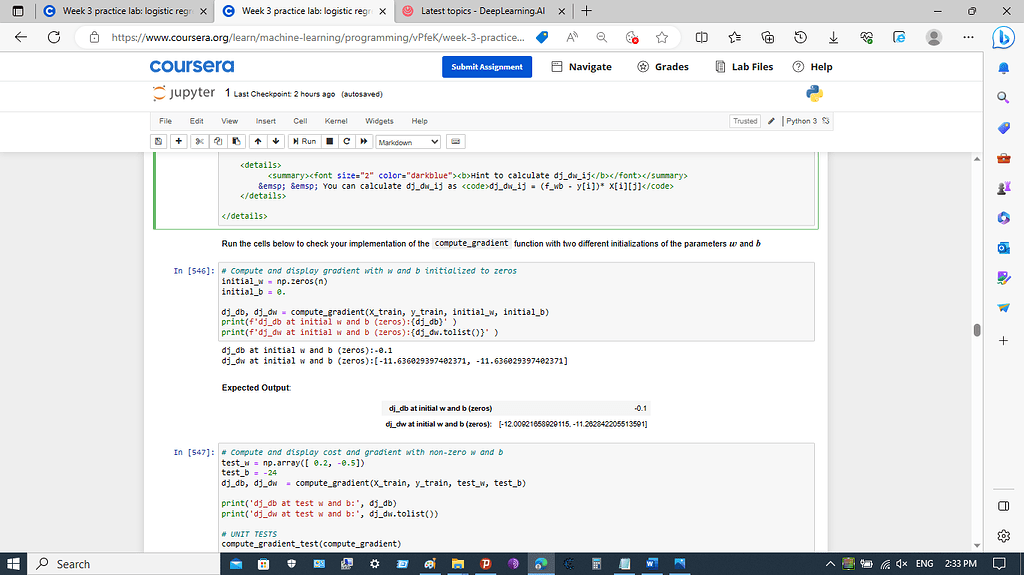Toggle the Trusted notebook indicator
The height and width of the screenshot is (575, 1024).
(x=745, y=121)
